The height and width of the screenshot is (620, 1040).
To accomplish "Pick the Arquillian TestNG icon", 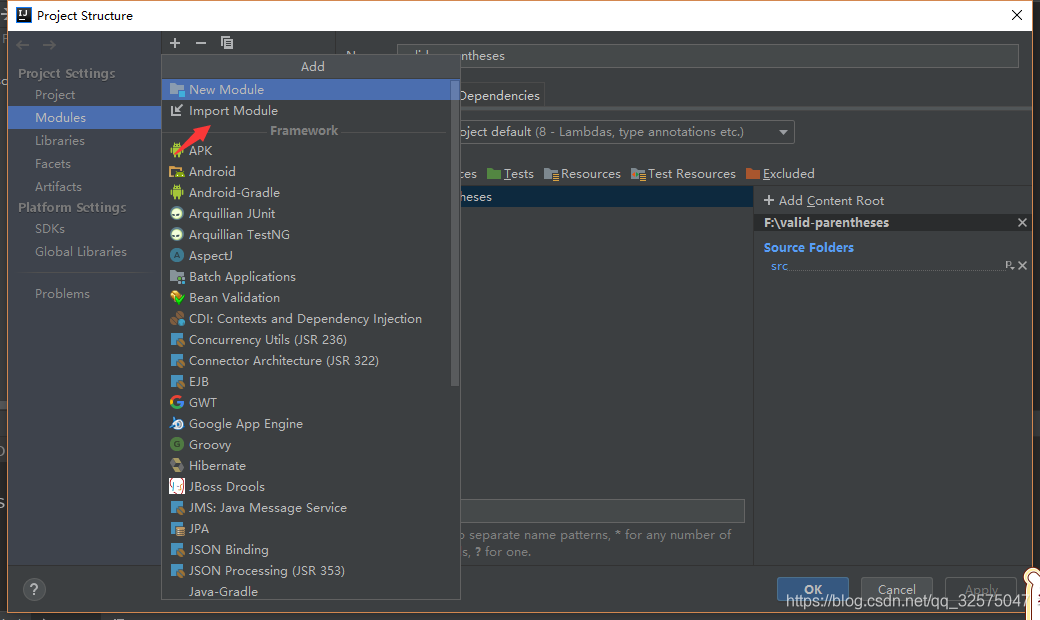I will pos(176,235).
